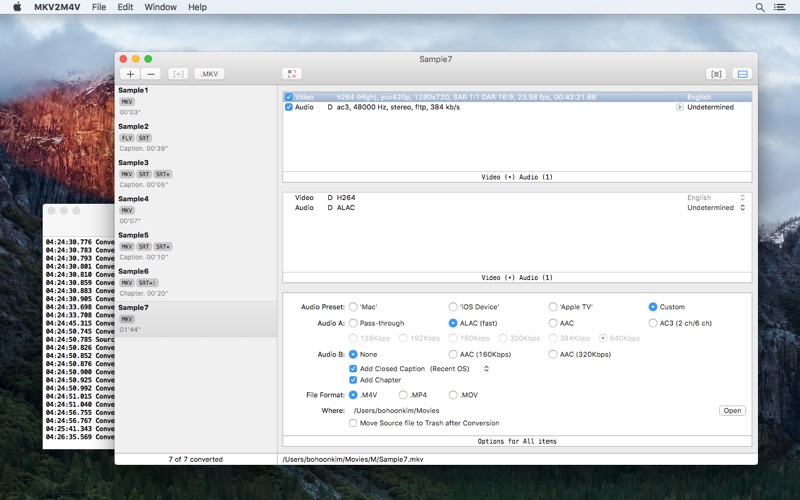This screenshot has height=500, width=800.
Task: Click the output path /Users/bohoonkim/Movies
Action: click(x=396, y=411)
